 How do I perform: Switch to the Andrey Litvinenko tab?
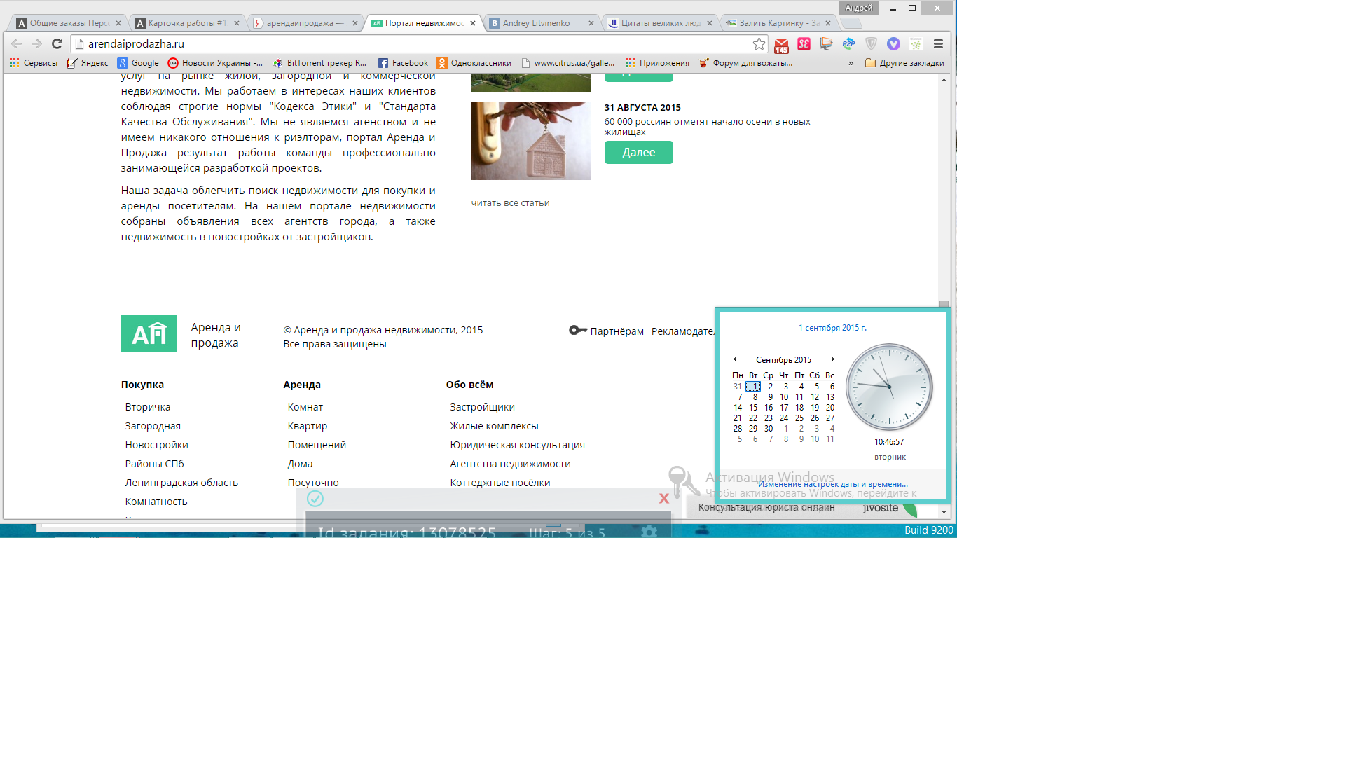(541, 21)
